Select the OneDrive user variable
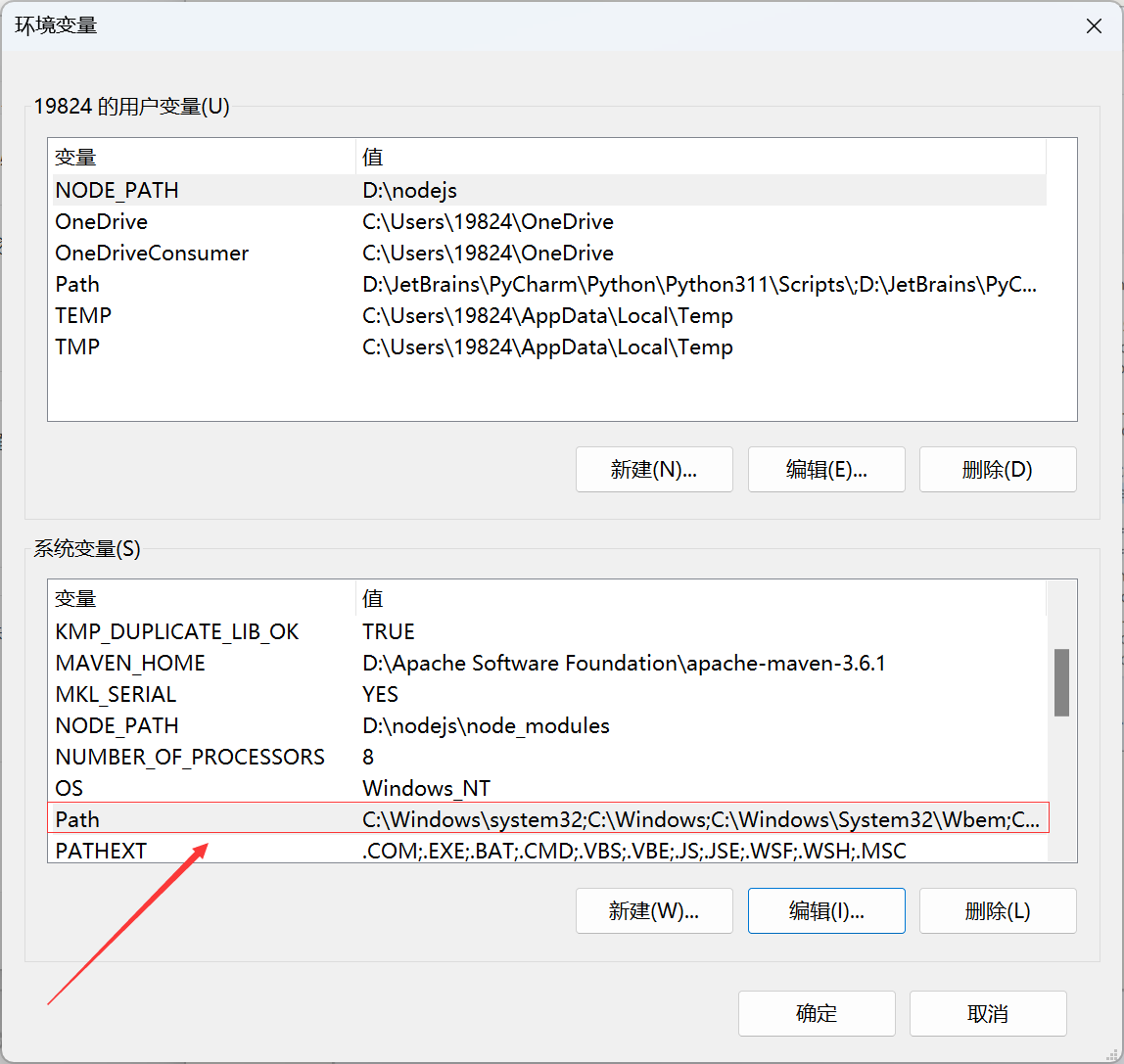The height and width of the screenshot is (1064, 1124). click(549, 221)
